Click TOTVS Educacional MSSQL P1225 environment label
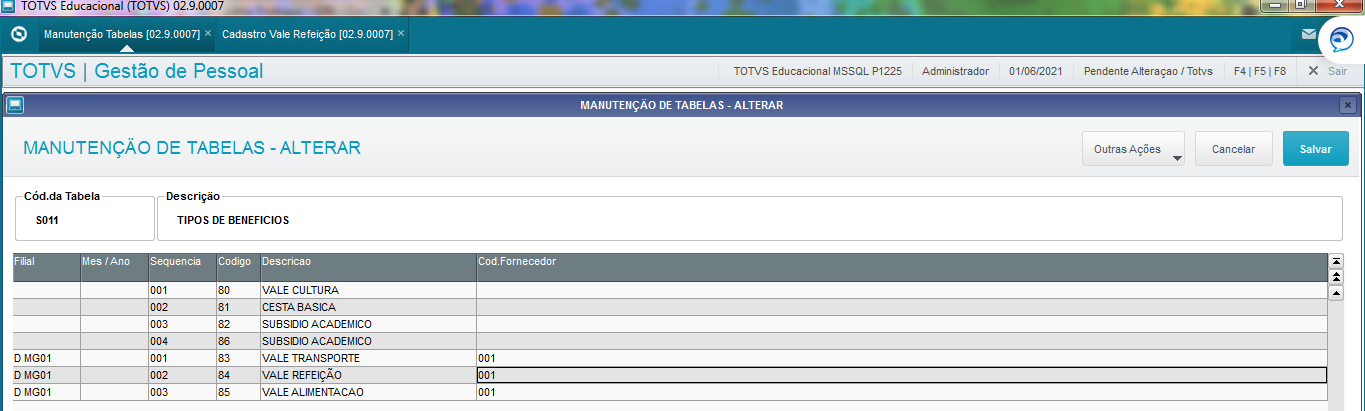This screenshot has width=1365, height=411. [x=817, y=71]
